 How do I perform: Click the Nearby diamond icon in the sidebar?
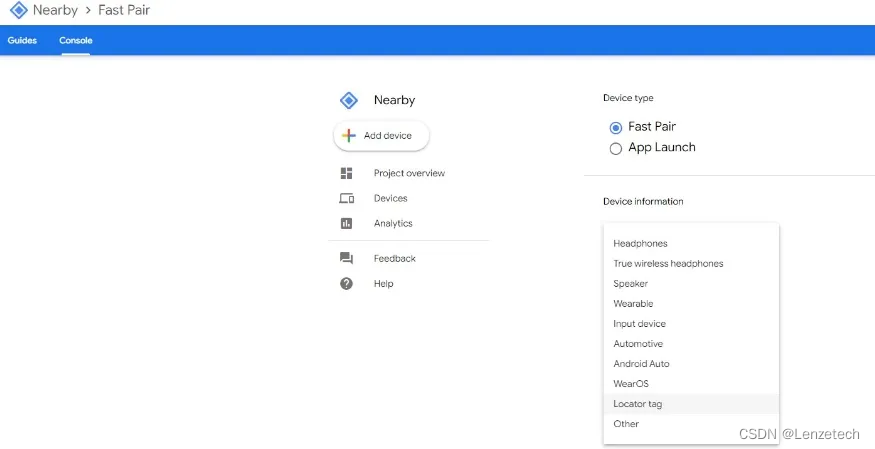click(349, 100)
